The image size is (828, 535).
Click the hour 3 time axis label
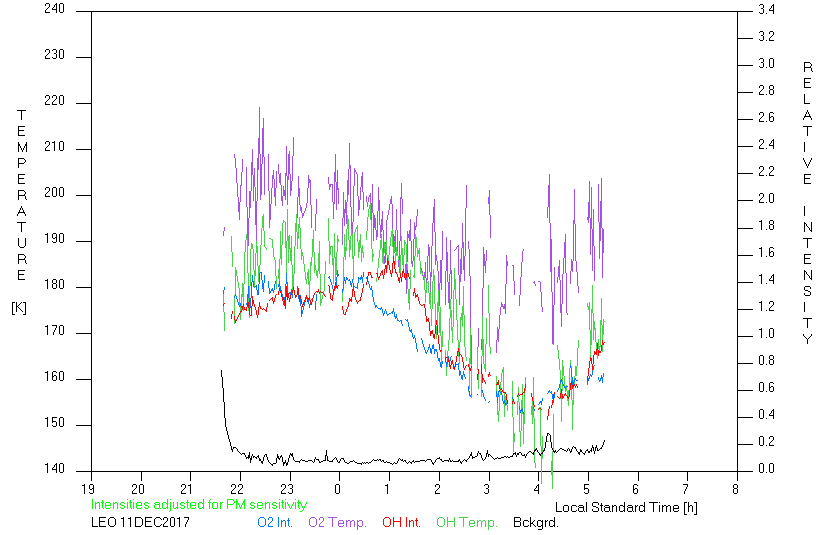point(487,489)
